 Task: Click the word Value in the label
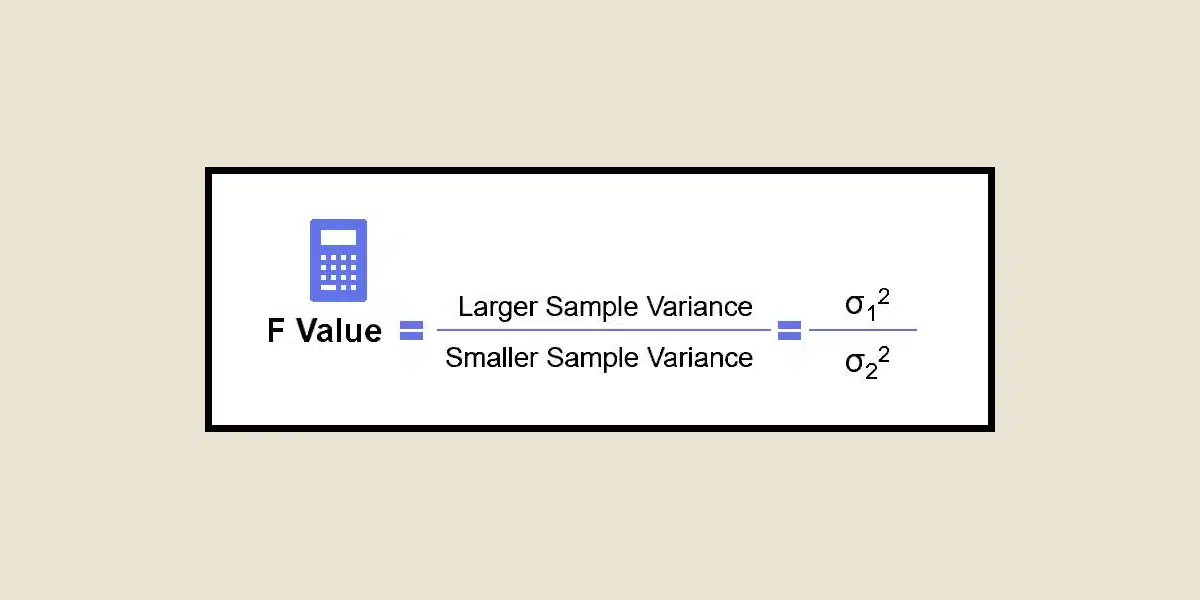click(x=339, y=331)
